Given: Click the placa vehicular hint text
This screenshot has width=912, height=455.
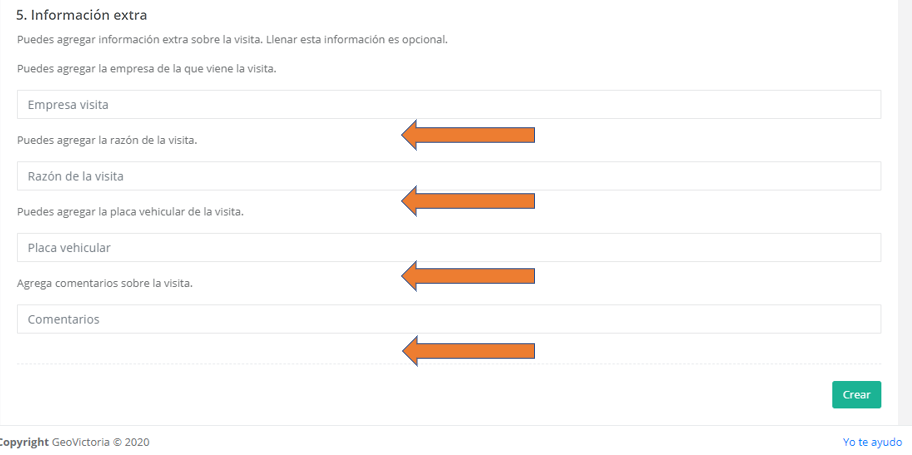Looking at the screenshot, I should [130, 212].
